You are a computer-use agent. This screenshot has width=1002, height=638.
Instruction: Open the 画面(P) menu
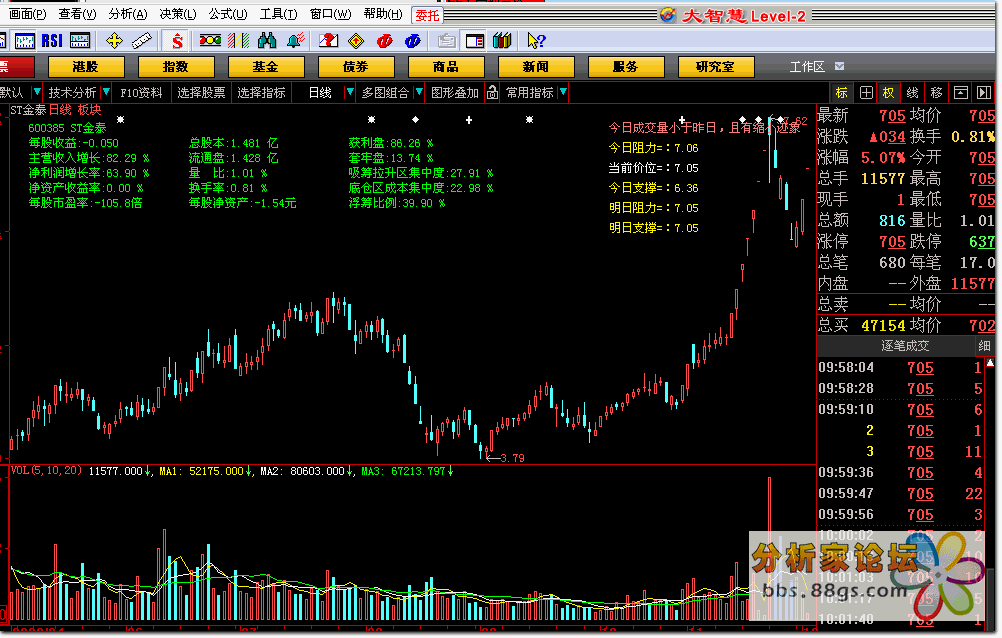tap(27, 14)
